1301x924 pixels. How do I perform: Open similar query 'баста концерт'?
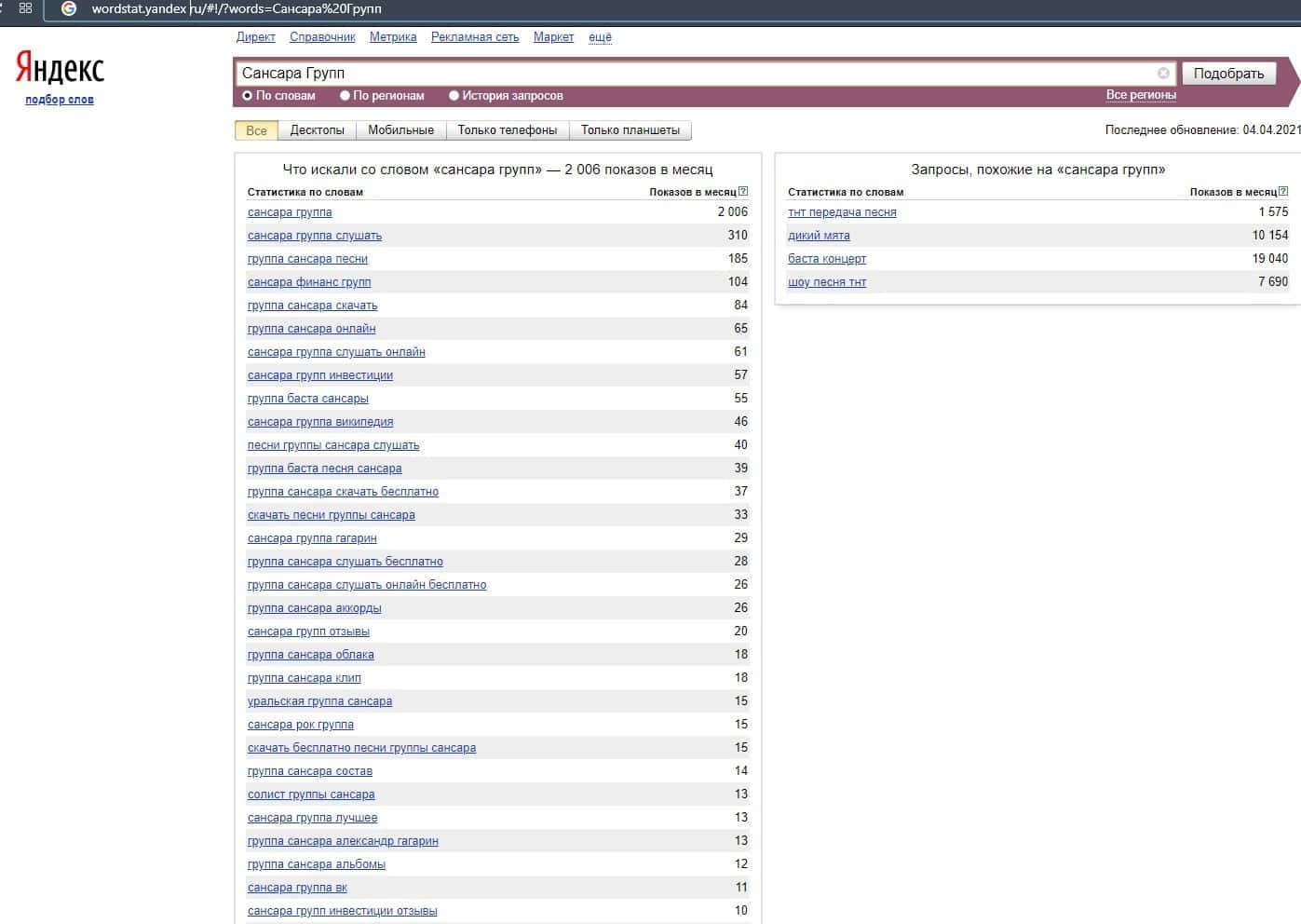click(827, 259)
